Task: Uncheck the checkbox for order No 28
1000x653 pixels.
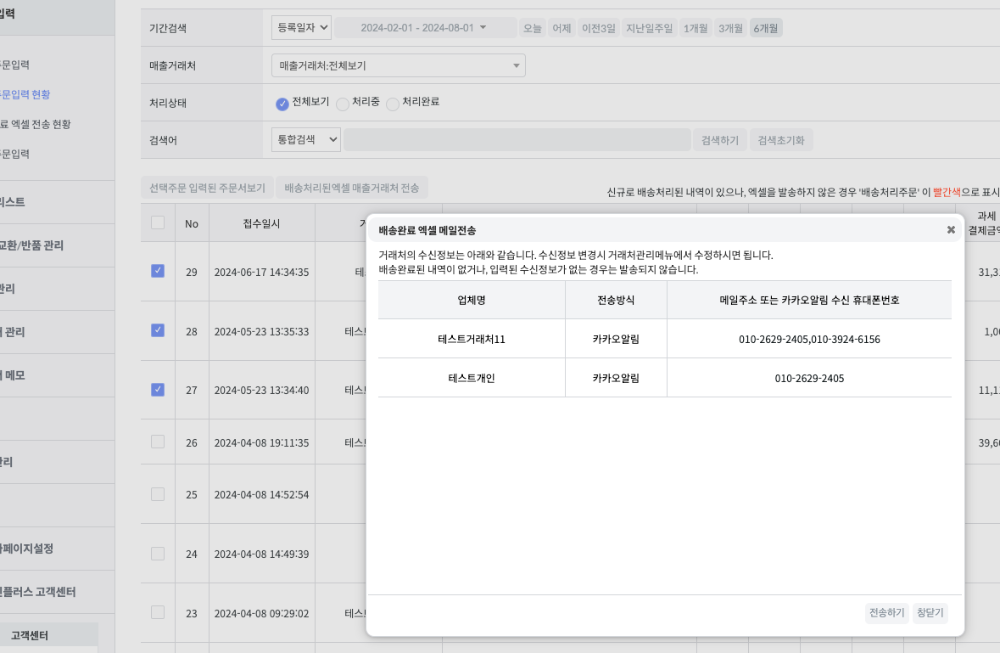Action: [158, 330]
